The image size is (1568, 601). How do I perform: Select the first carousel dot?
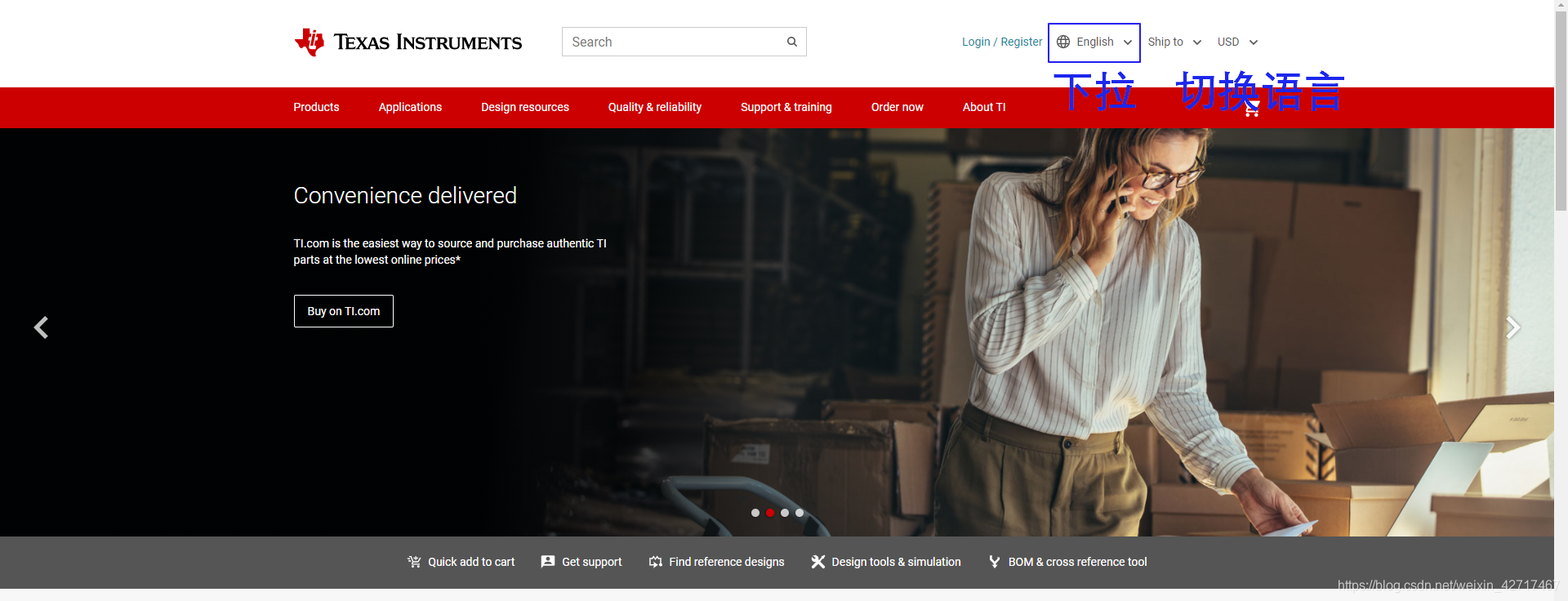pyautogui.click(x=755, y=513)
